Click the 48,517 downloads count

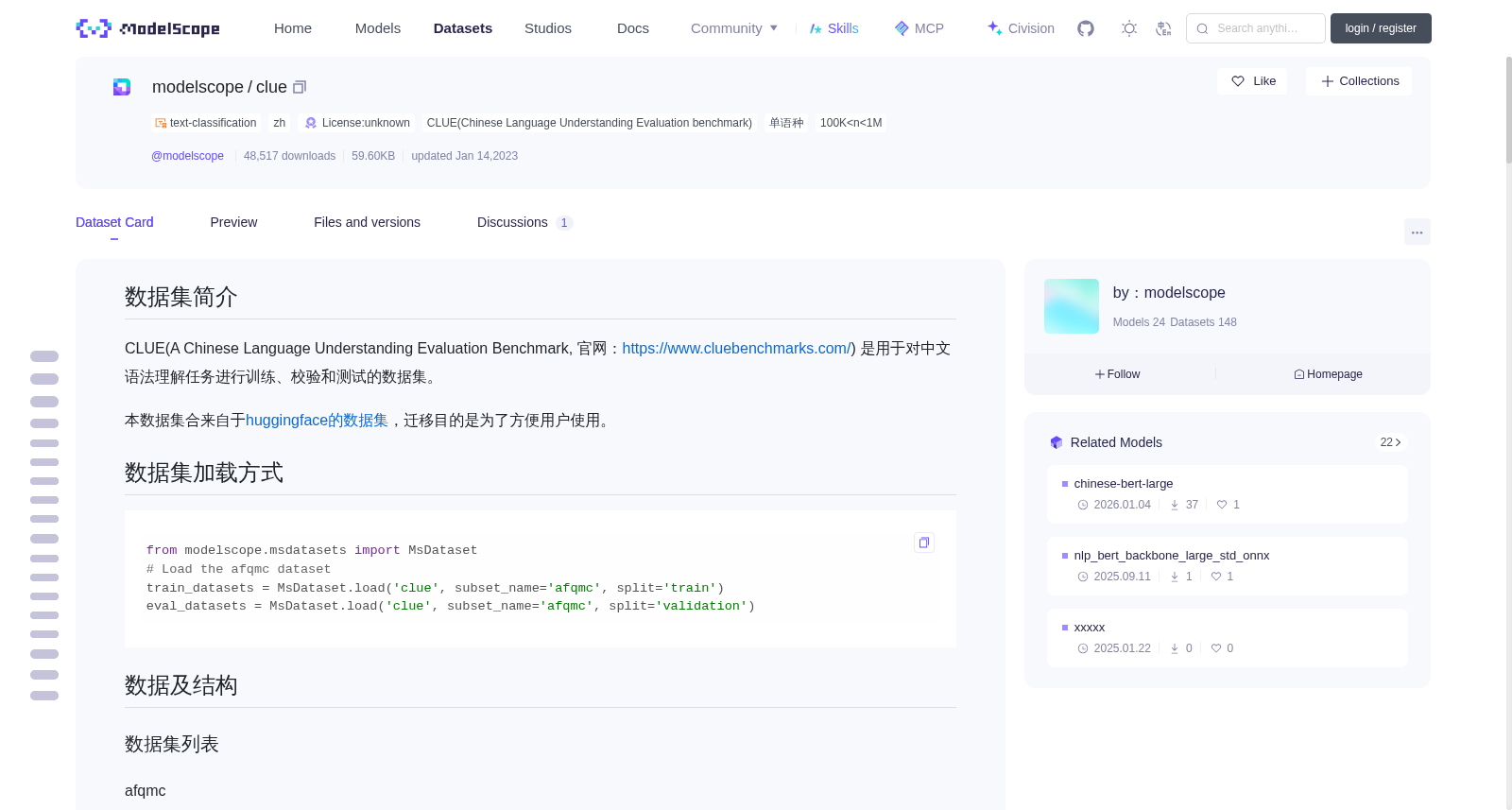(289, 156)
